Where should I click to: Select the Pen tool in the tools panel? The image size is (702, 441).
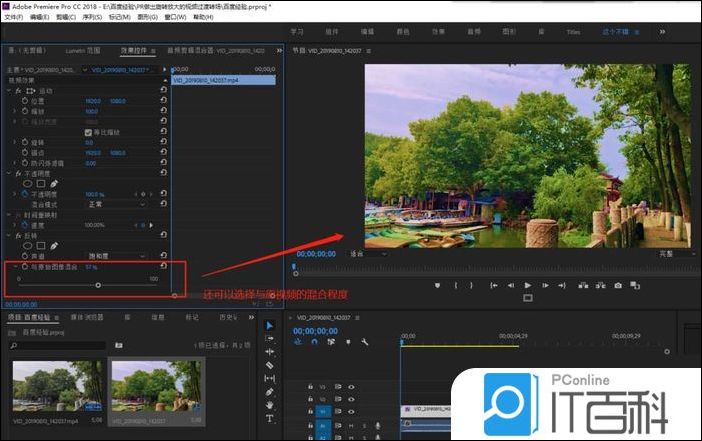(x=270, y=391)
